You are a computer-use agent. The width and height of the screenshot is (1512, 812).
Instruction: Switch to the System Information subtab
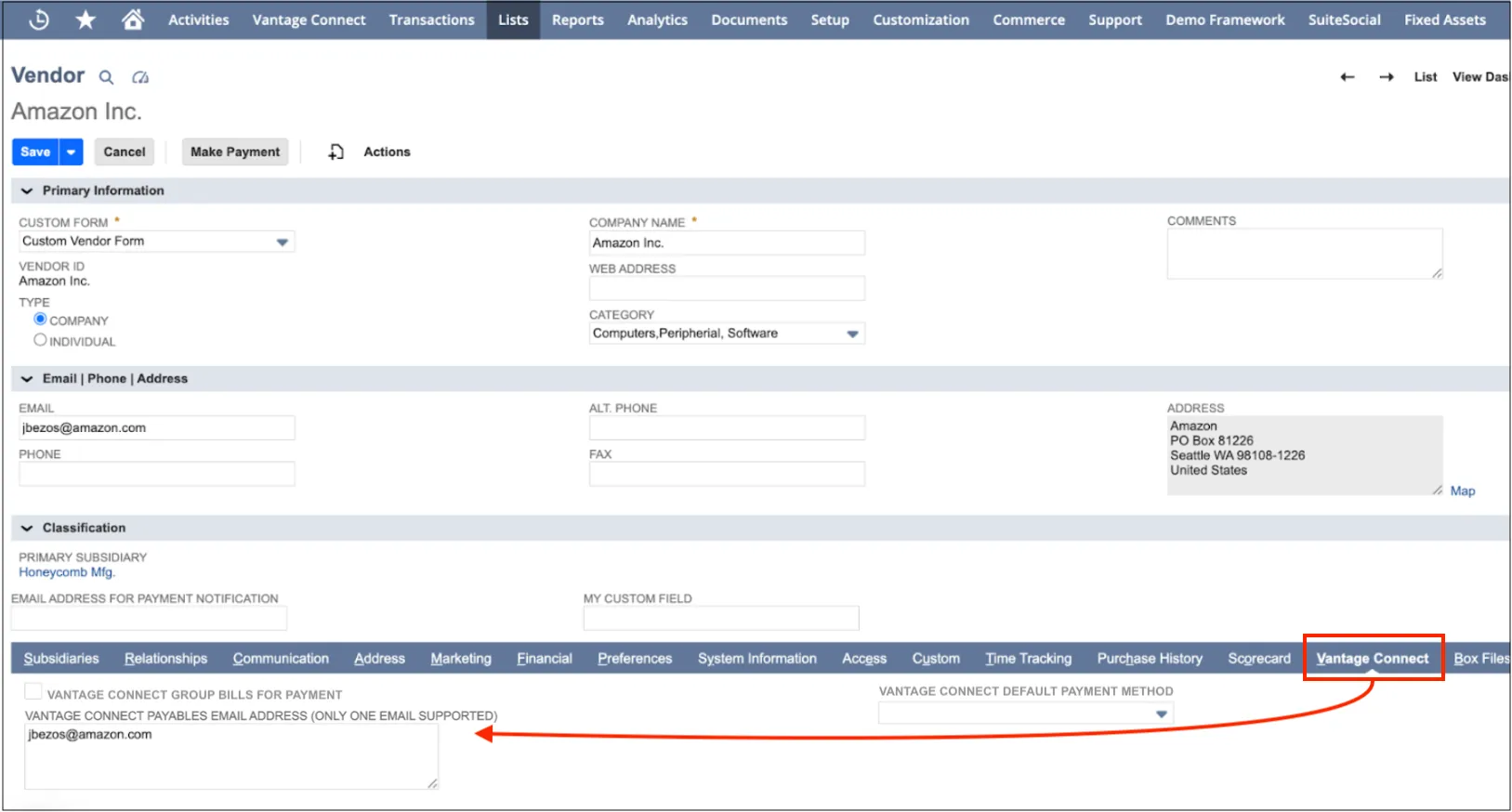click(757, 658)
